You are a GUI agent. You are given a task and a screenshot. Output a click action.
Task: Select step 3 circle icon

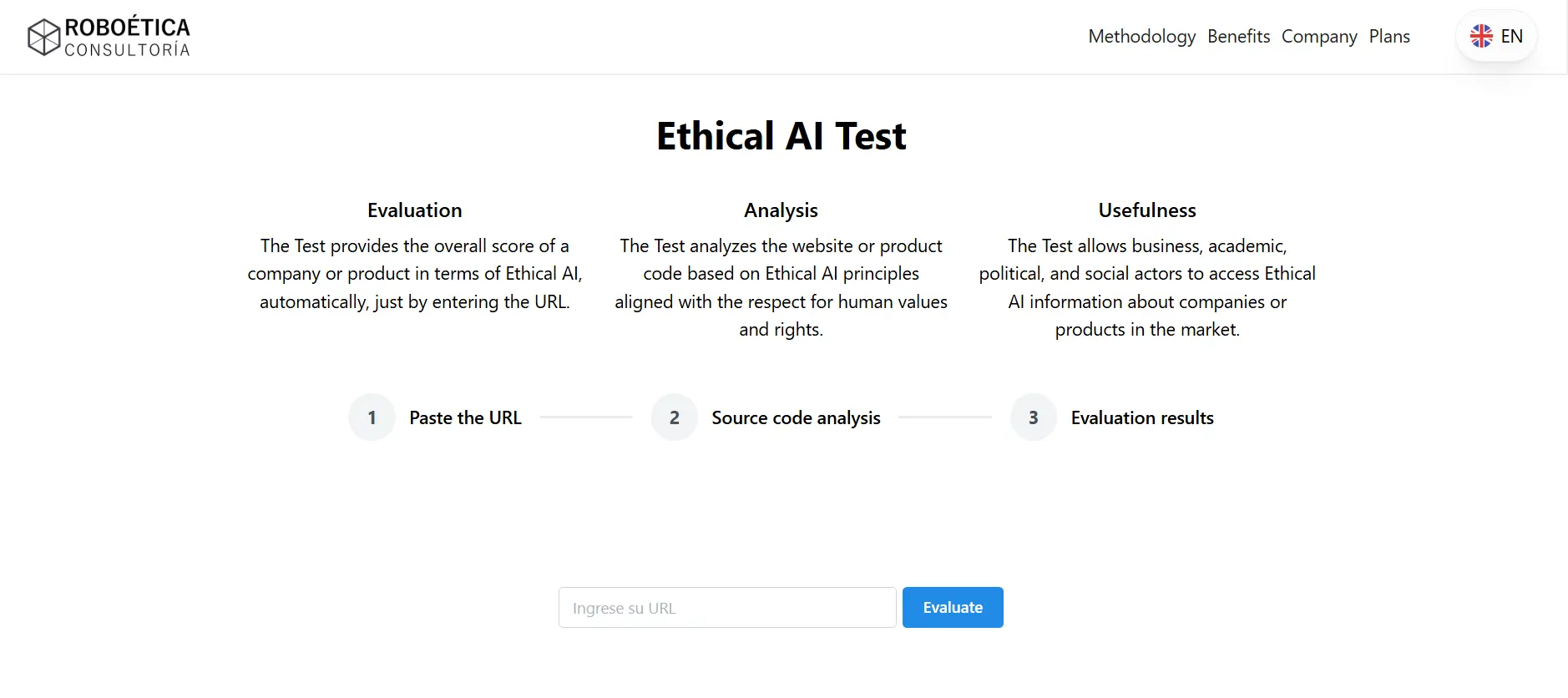[x=1034, y=417]
